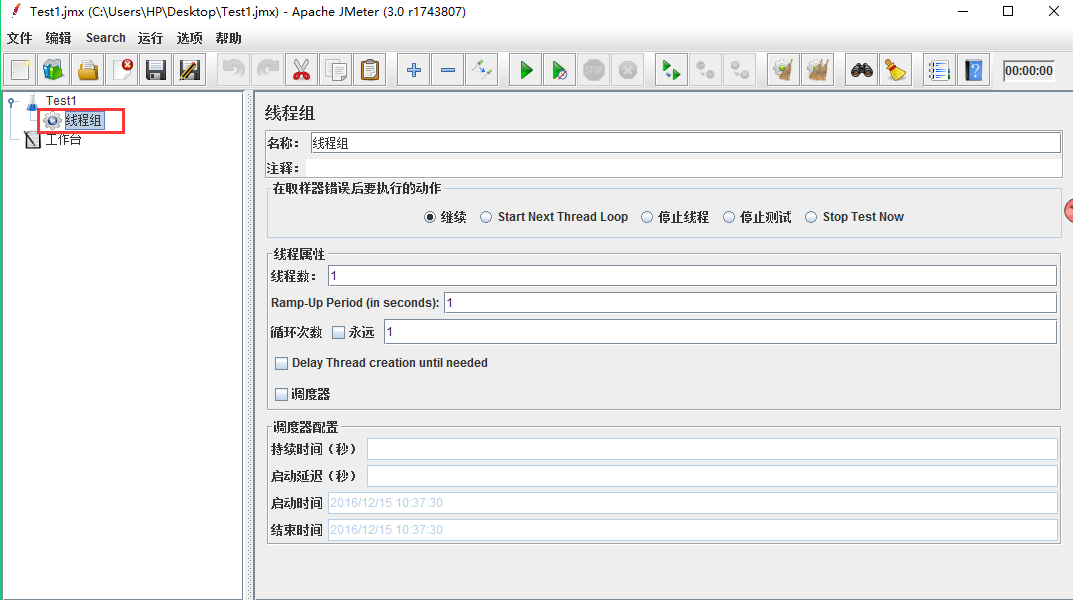Click the 线程数 input field
Image resolution: width=1073 pixels, height=600 pixels.
[693, 276]
